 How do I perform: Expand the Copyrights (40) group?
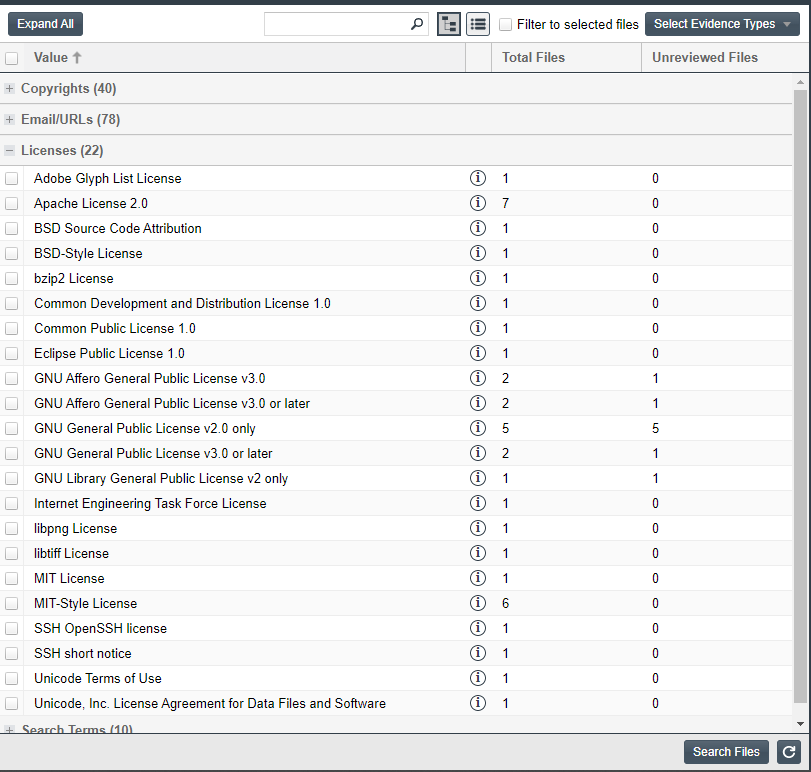point(10,89)
